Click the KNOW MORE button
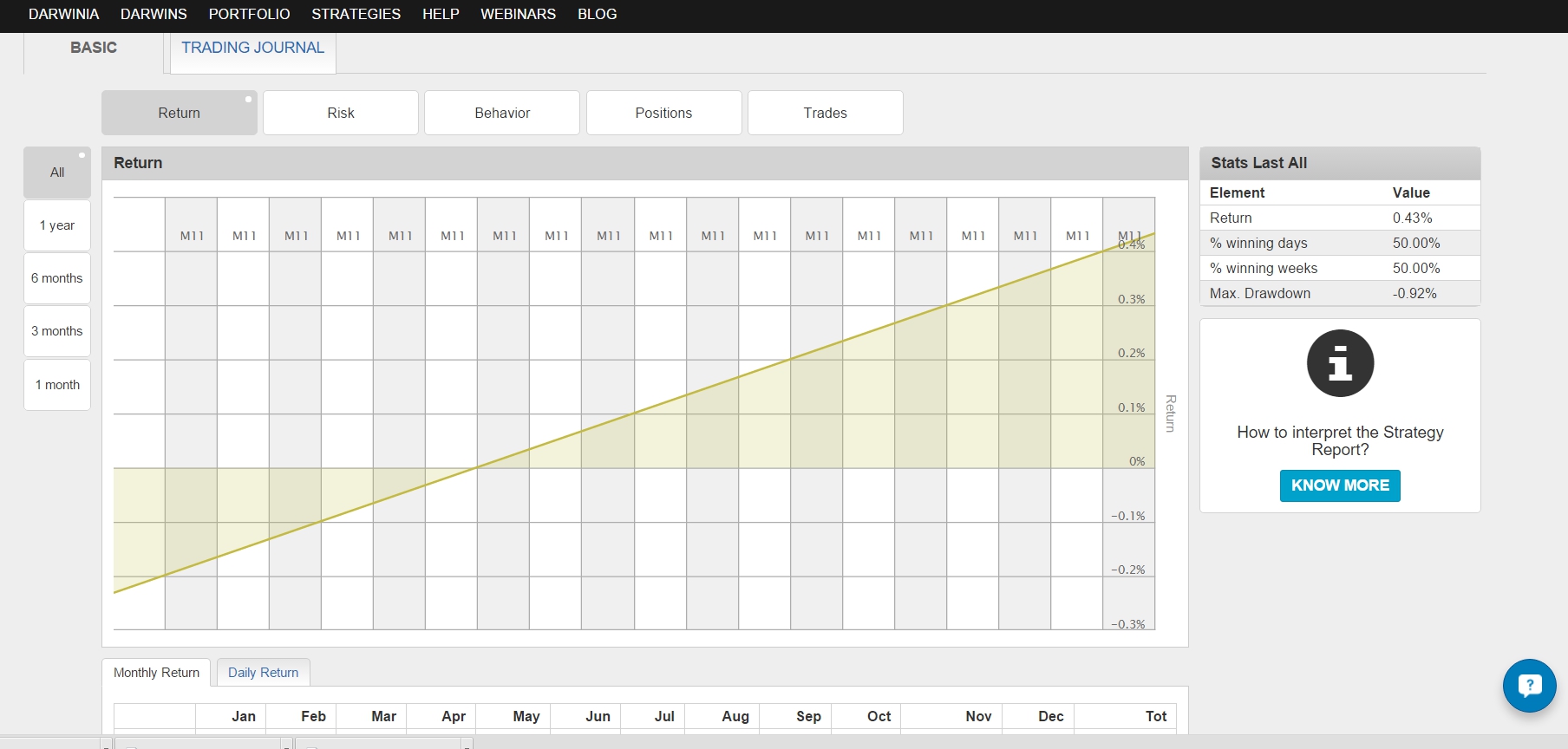The image size is (1568, 749). point(1340,485)
